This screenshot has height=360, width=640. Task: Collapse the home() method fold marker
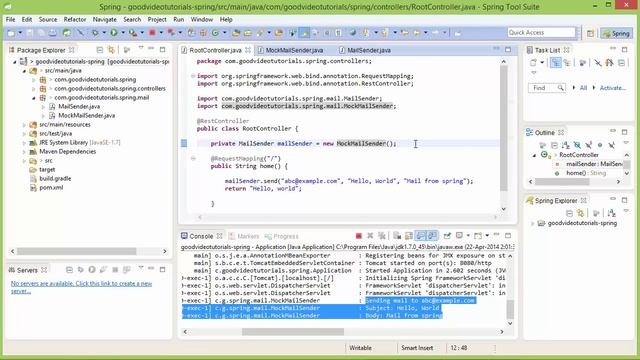pyautogui.click(x=193, y=158)
